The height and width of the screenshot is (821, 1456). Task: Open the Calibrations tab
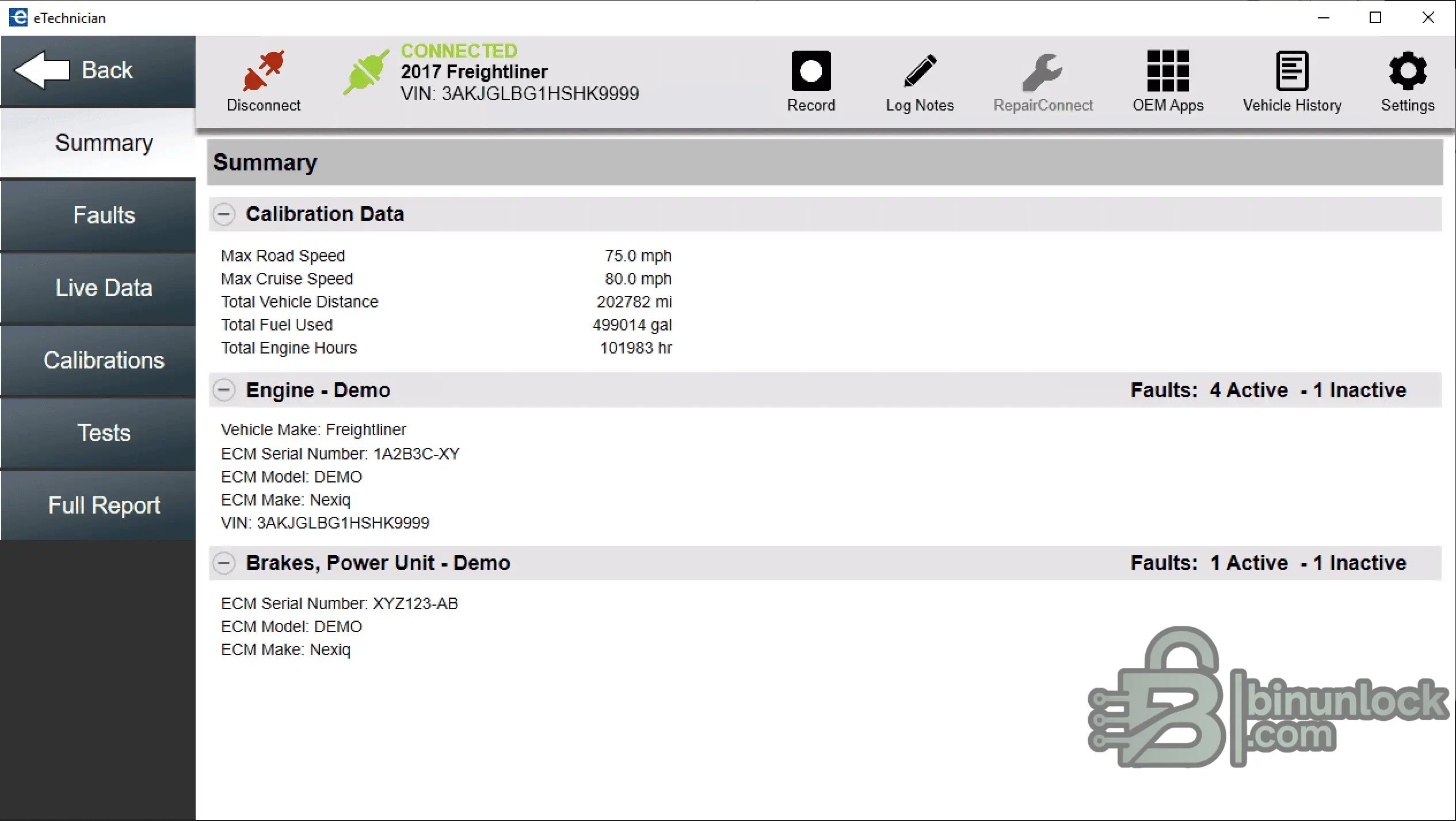(x=98, y=360)
